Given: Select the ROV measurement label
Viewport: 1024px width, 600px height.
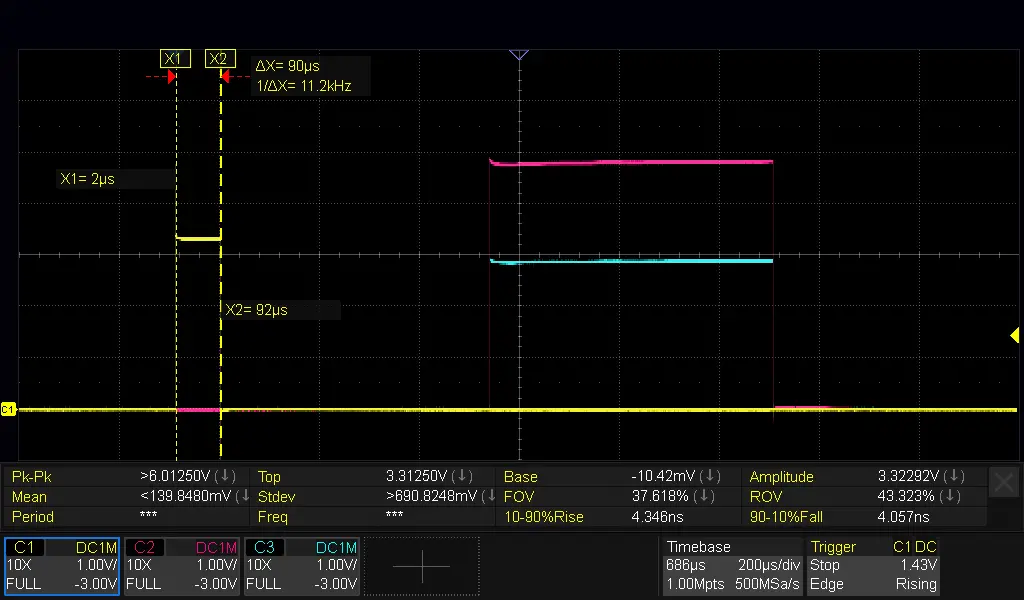Looking at the screenshot, I should [x=765, y=497].
